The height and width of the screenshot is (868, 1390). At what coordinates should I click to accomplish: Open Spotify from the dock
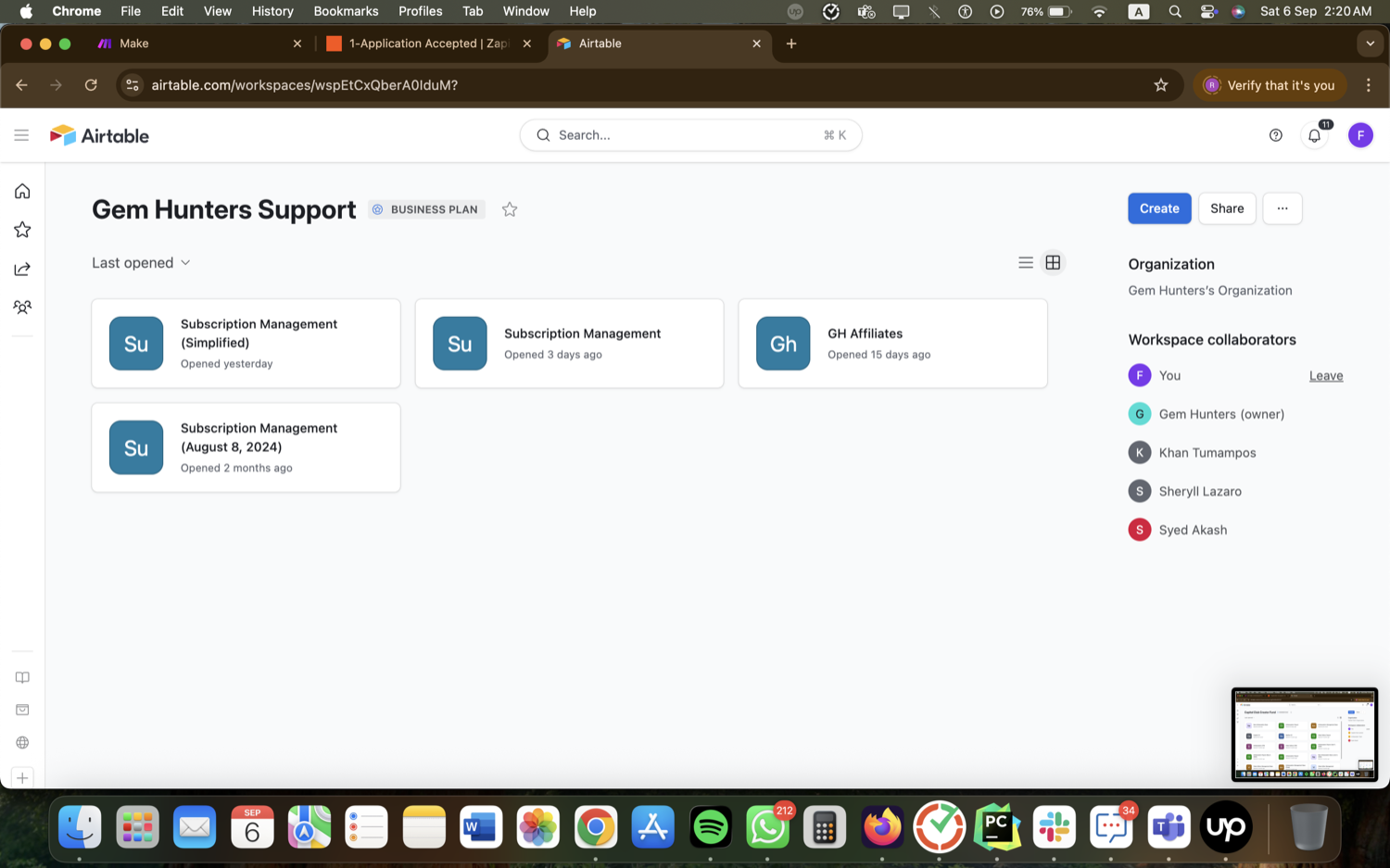coord(711,827)
